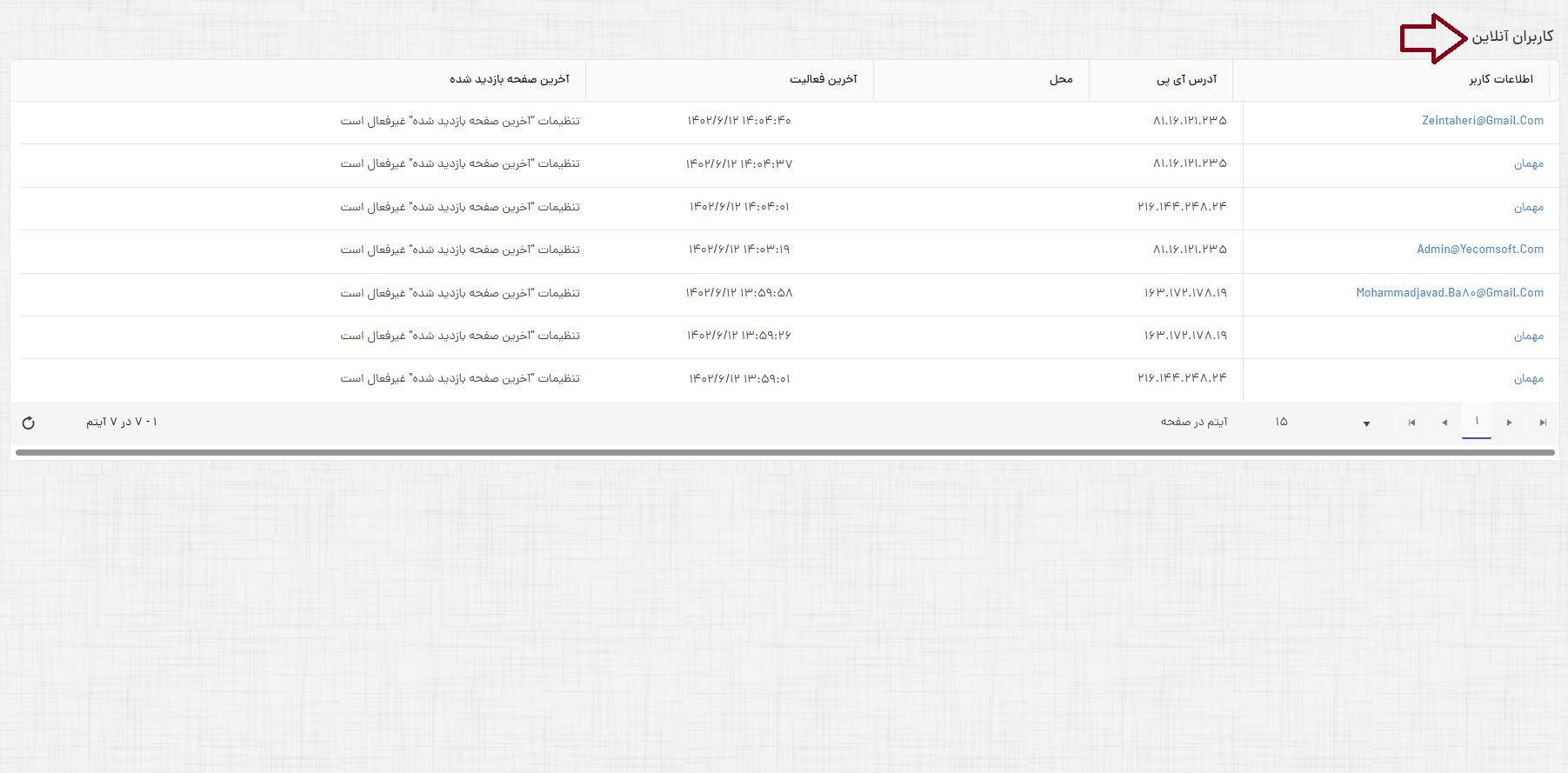1568x773 pixels.
Task: Sort by آخرین صفحه بازدید شده header
Action: (x=509, y=80)
